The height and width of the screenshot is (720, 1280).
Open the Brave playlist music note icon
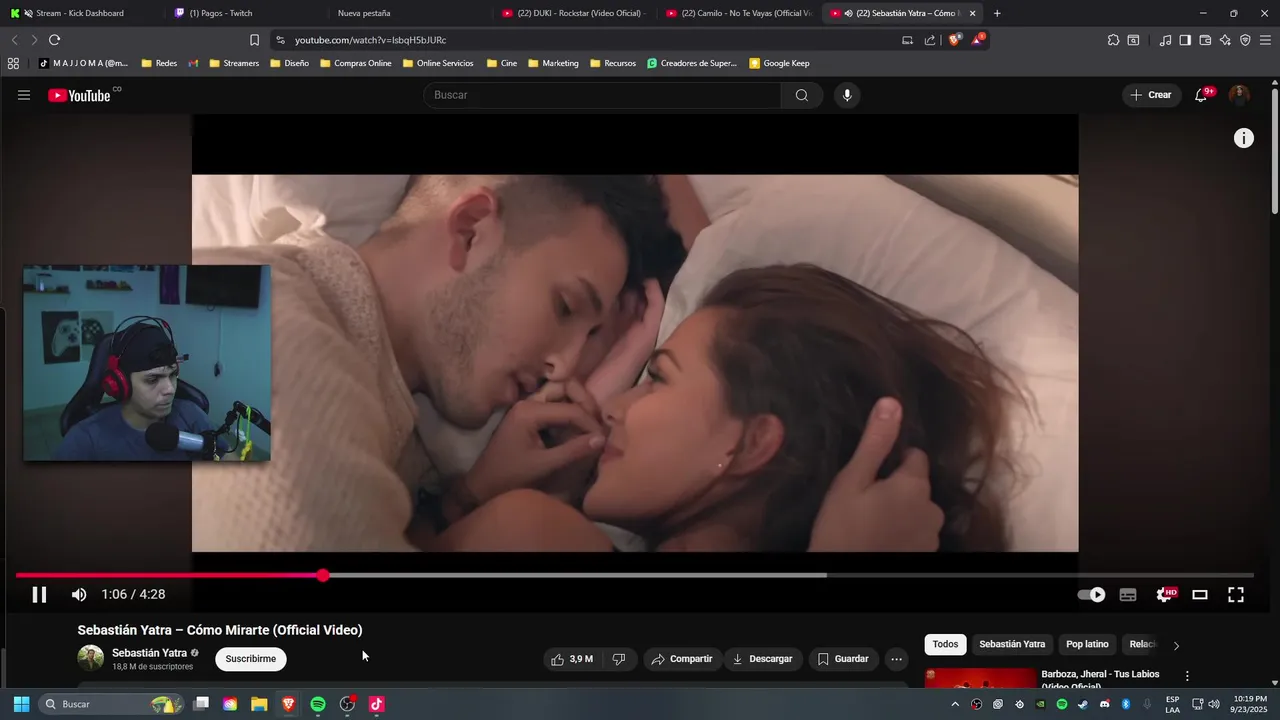click(x=1165, y=40)
